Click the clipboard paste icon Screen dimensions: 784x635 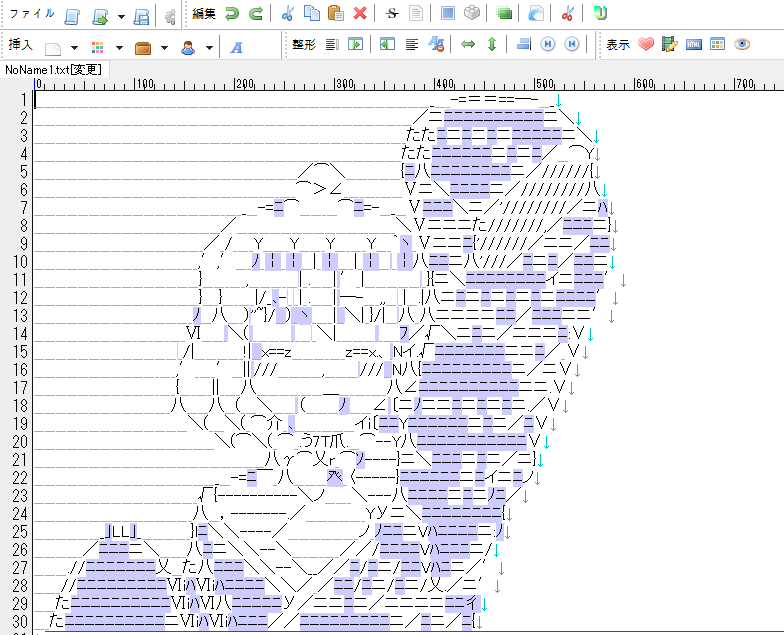(336, 14)
